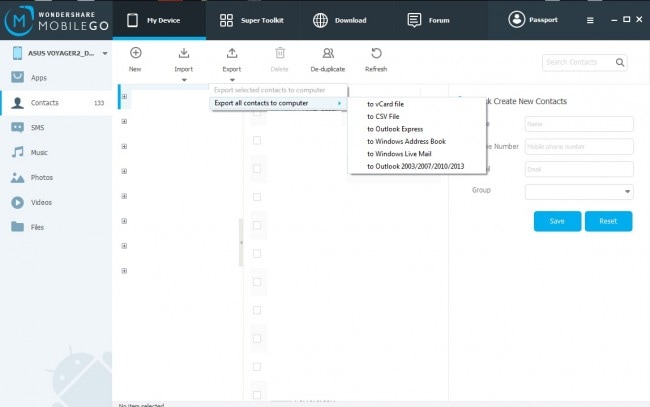Export to Outlook Express
This screenshot has height=407, width=650.
[x=417, y=129]
